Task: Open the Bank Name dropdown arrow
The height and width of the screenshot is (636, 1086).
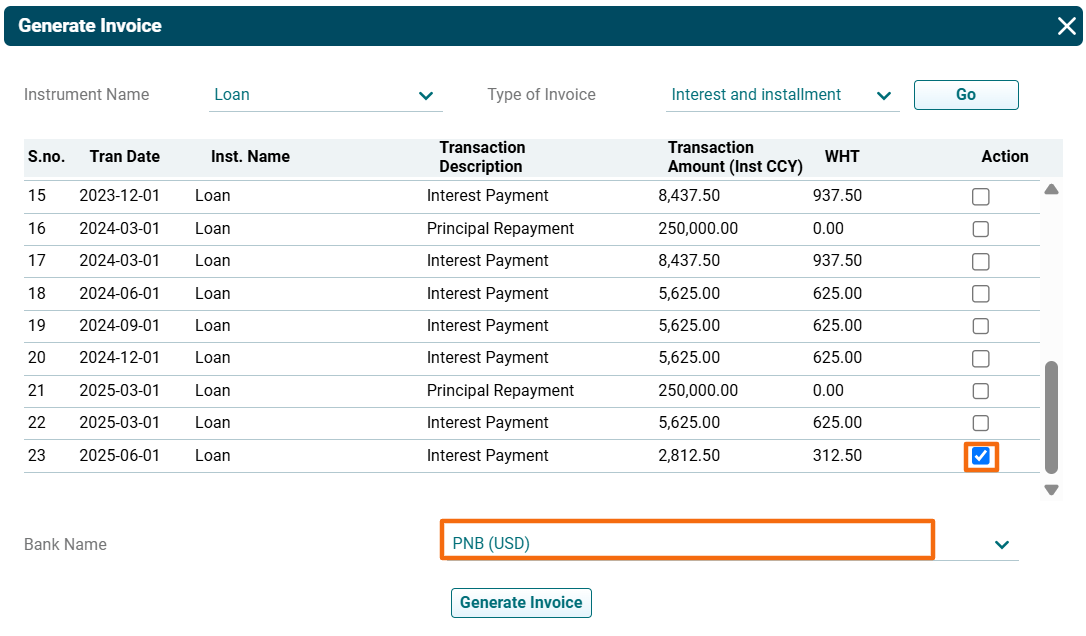Action: [1001, 545]
